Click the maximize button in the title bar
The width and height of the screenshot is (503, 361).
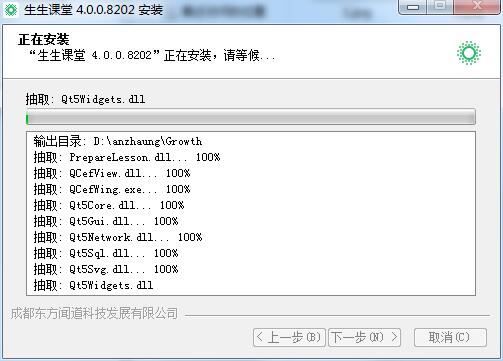point(440,7)
